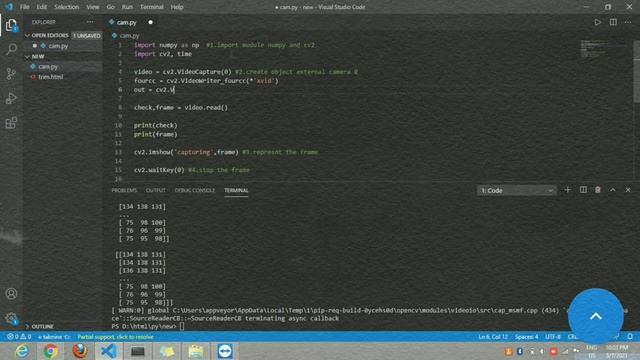Open the Accounts icon in activity bar
This screenshot has height=360, width=640.
pyautogui.click(x=11, y=293)
